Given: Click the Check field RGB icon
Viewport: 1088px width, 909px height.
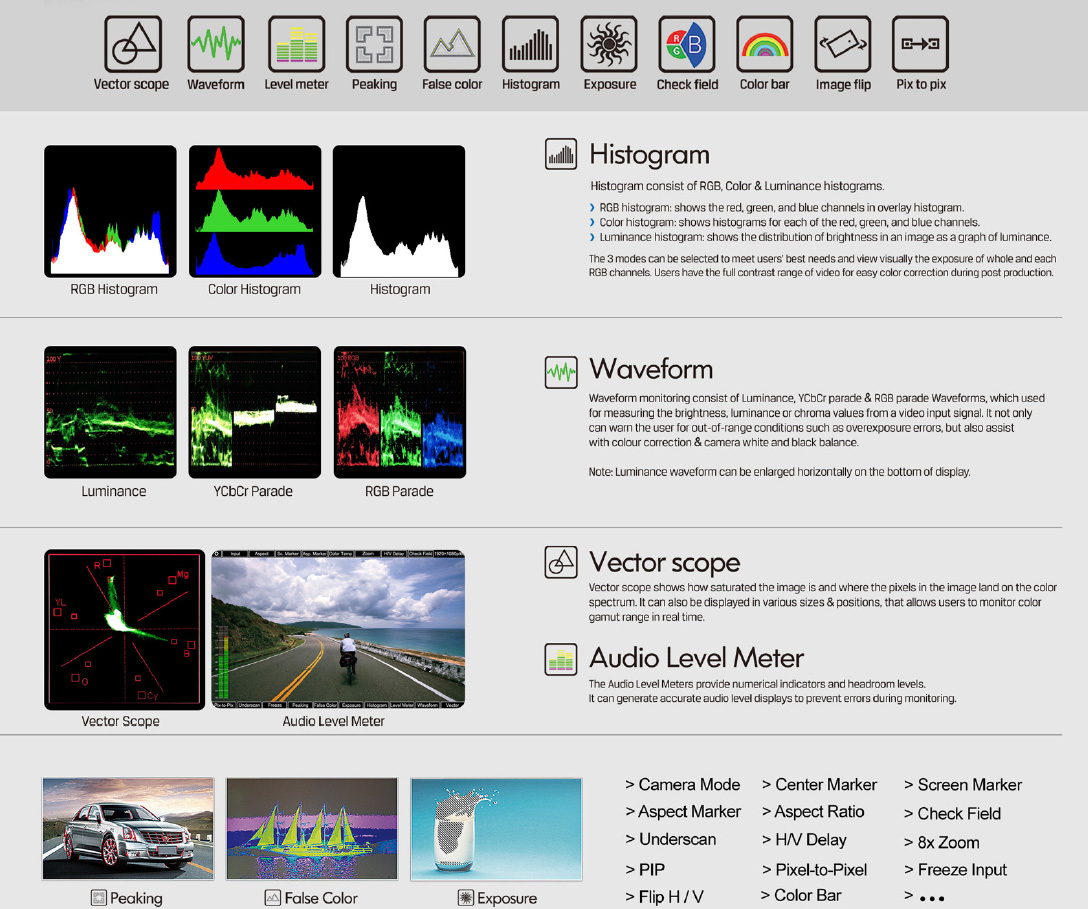Looking at the screenshot, I should (686, 44).
